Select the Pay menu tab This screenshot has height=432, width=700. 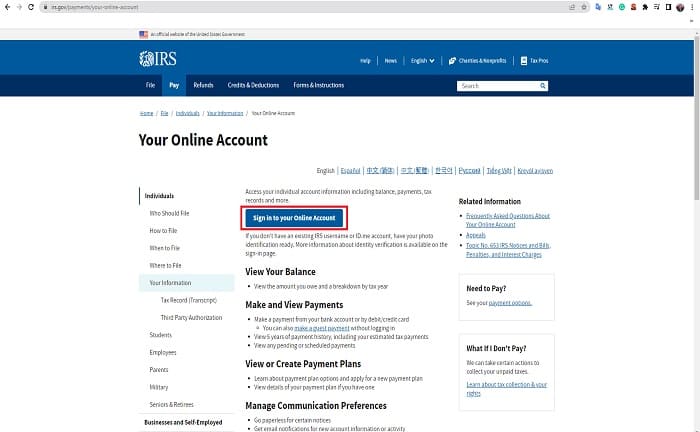click(174, 85)
